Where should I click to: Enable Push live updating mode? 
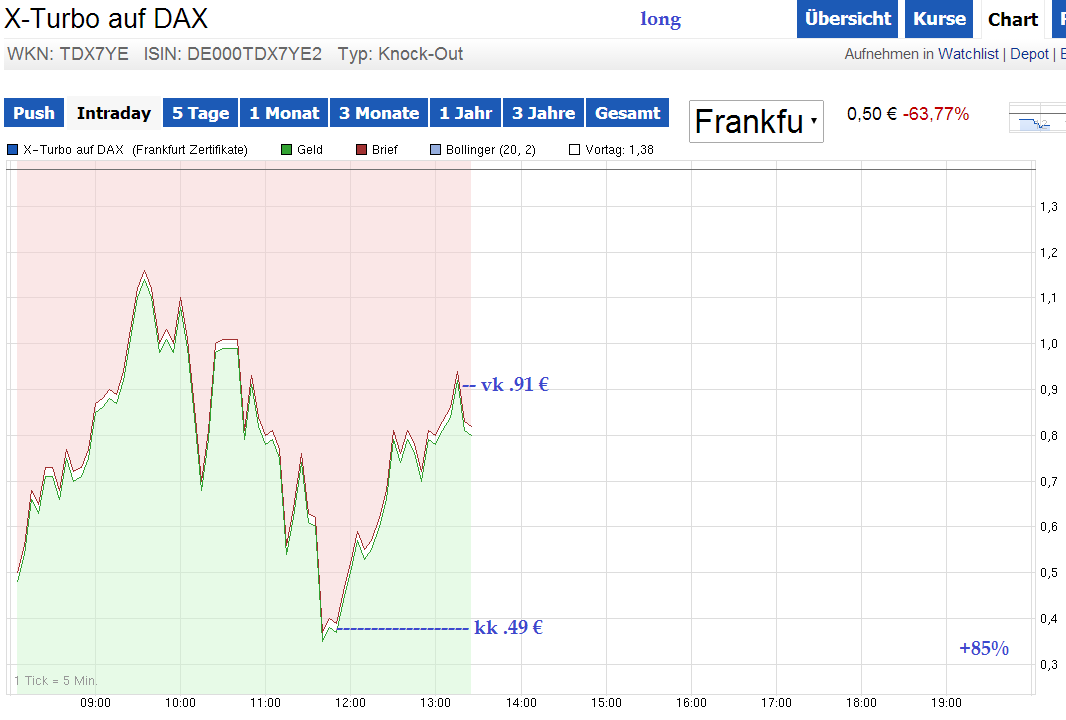point(33,113)
